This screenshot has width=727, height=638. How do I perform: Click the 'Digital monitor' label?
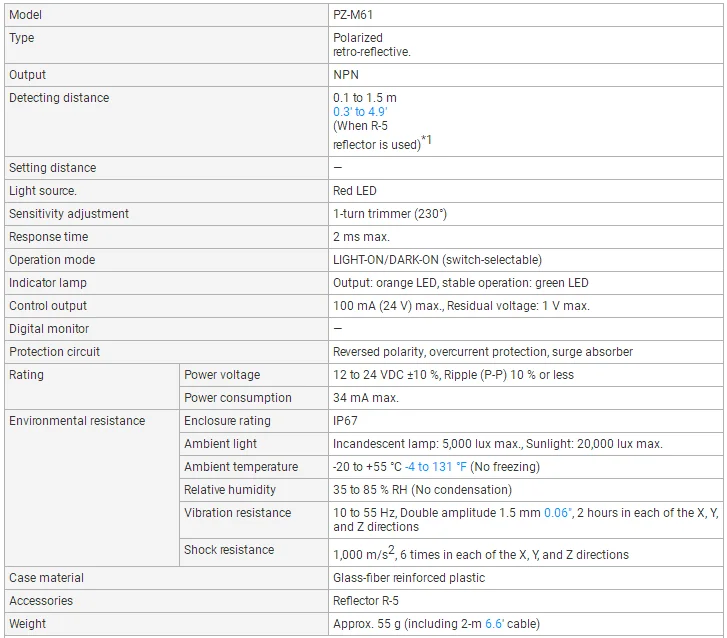coord(49,329)
